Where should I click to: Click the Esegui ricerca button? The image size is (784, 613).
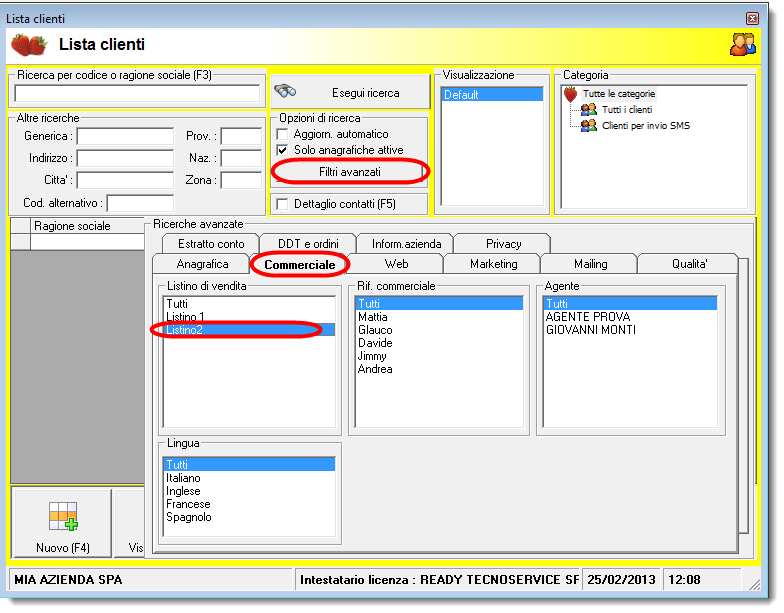point(350,92)
